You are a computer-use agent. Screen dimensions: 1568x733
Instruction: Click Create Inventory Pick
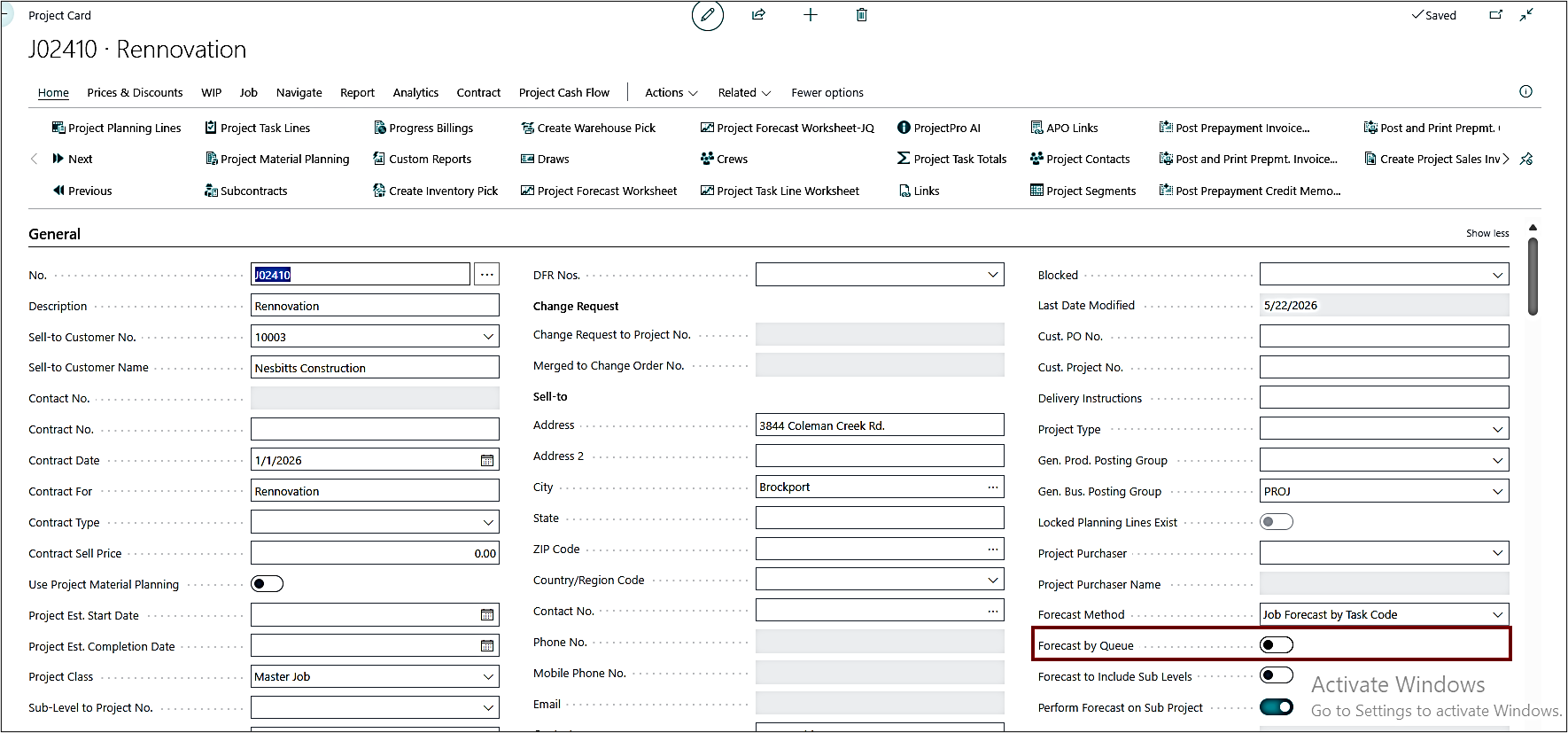435,191
